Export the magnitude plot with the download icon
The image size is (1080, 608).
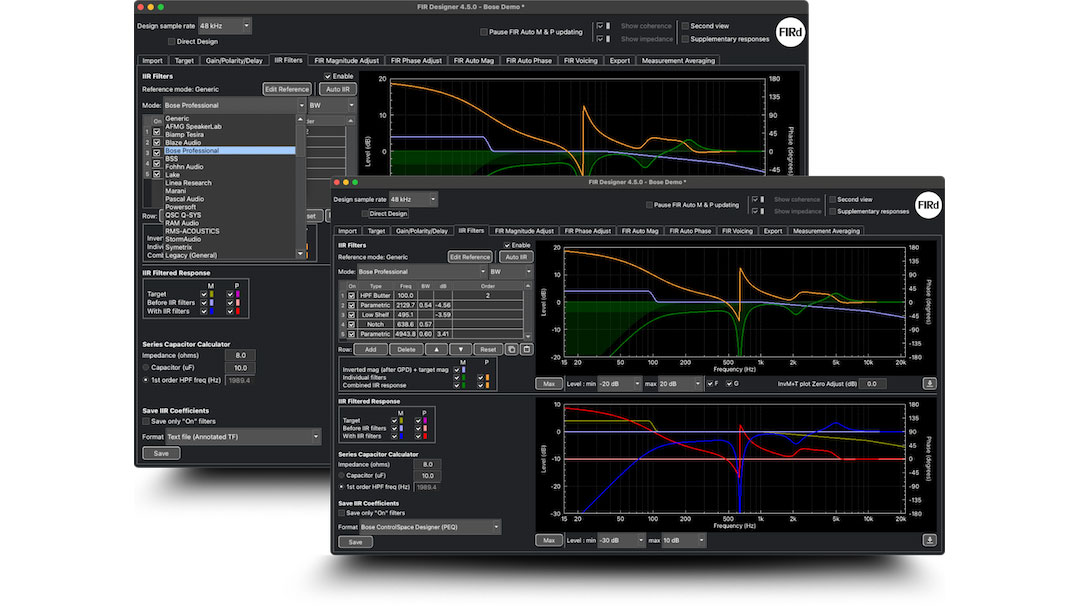pyautogui.click(x=930, y=383)
